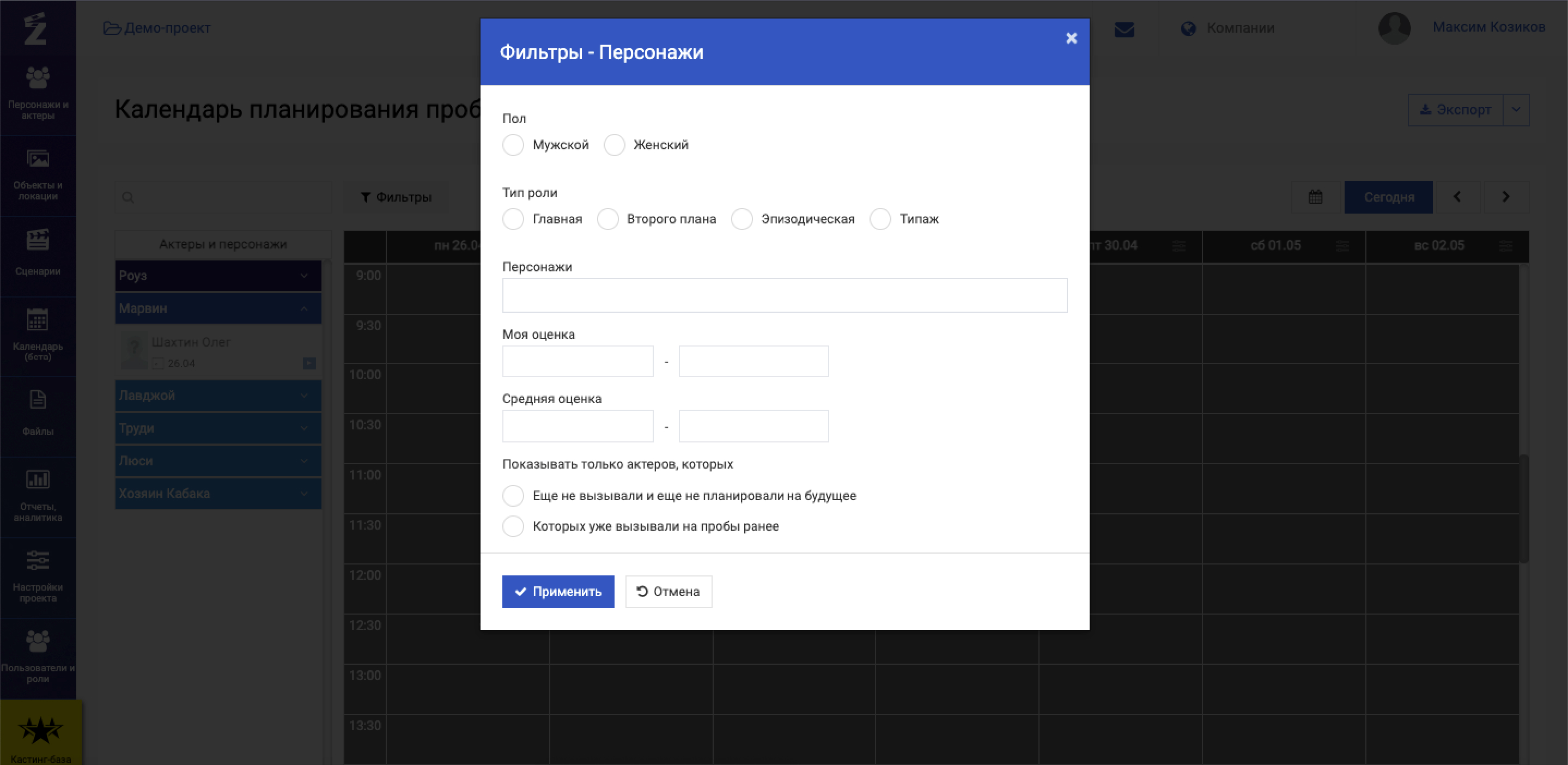Jump to Сегодня
Viewport: 1568px width, 765px height.
coord(1388,197)
